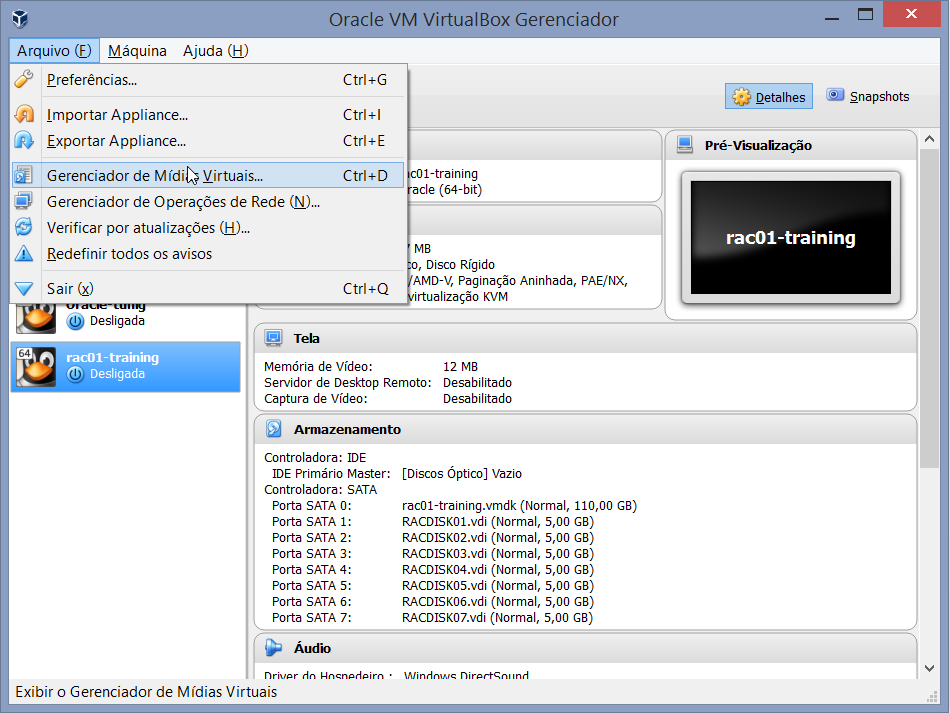
Task: Click the Áudio section header
Action: (585, 648)
